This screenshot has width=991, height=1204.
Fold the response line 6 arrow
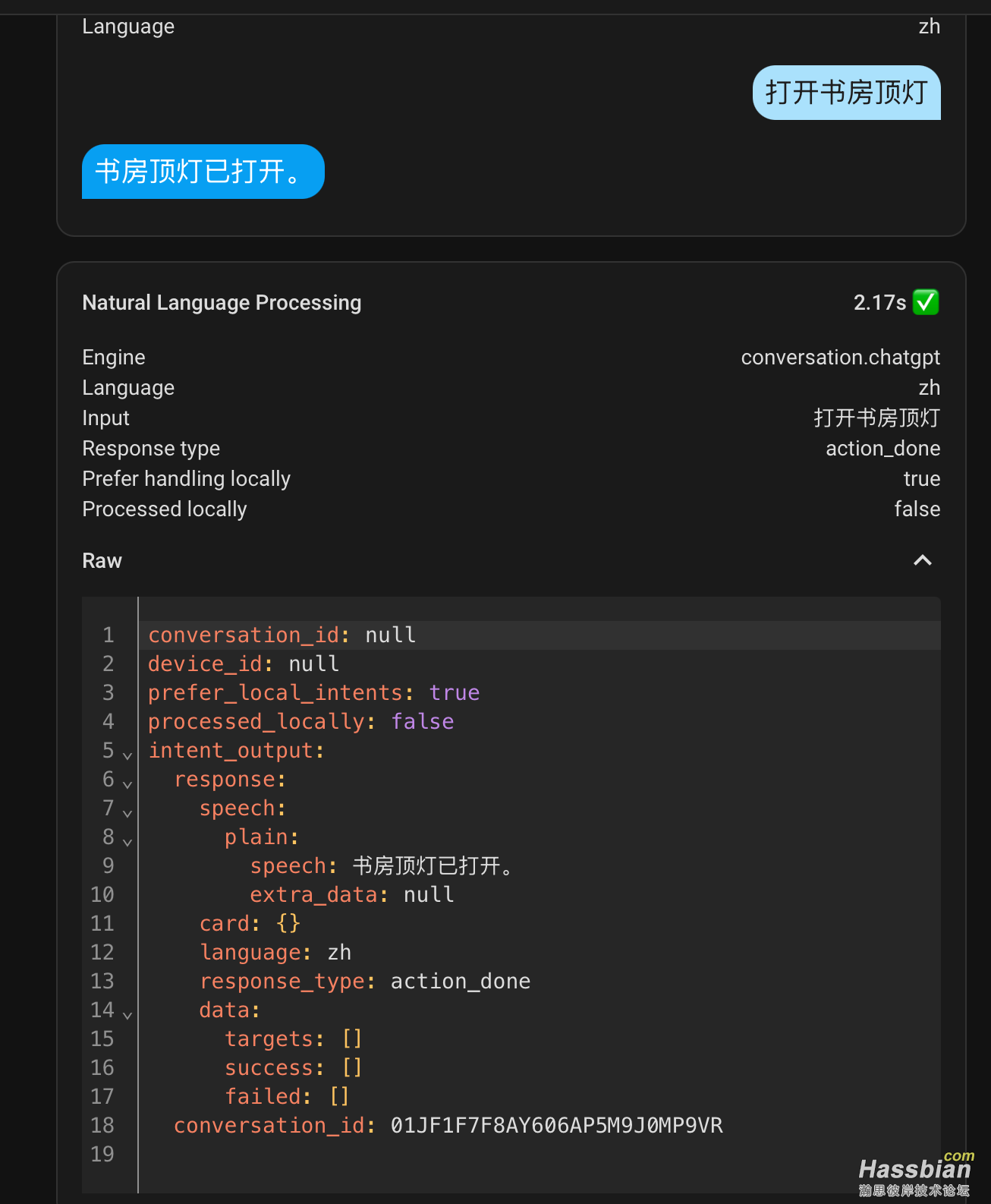(x=127, y=784)
